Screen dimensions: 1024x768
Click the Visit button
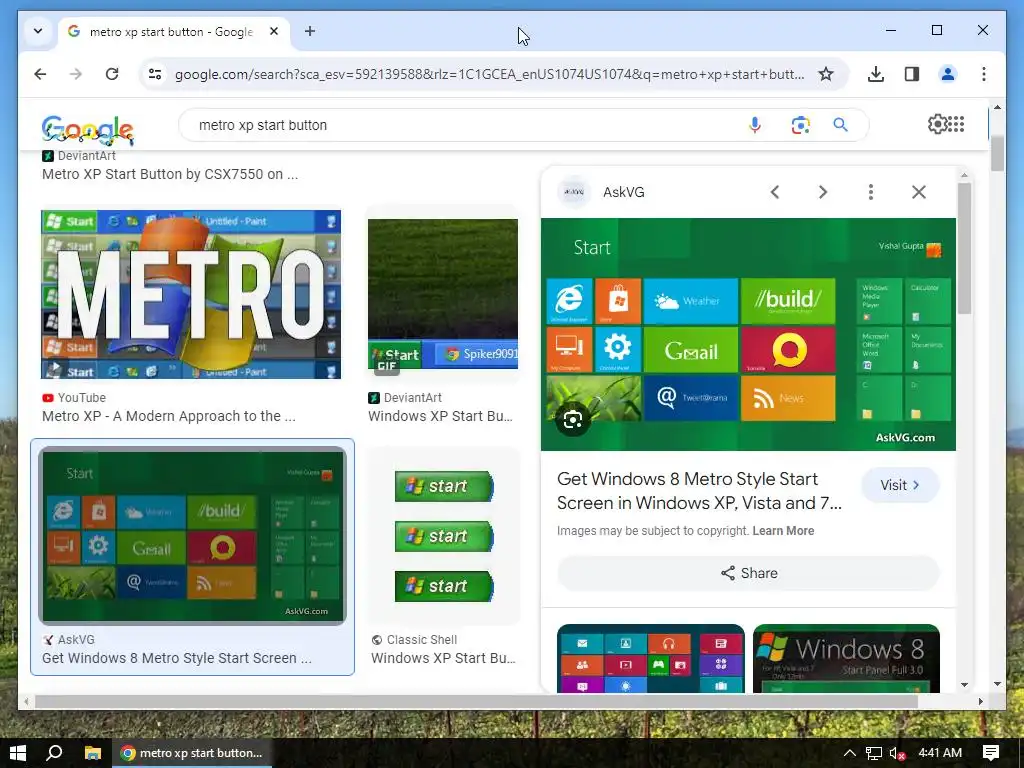coord(899,485)
